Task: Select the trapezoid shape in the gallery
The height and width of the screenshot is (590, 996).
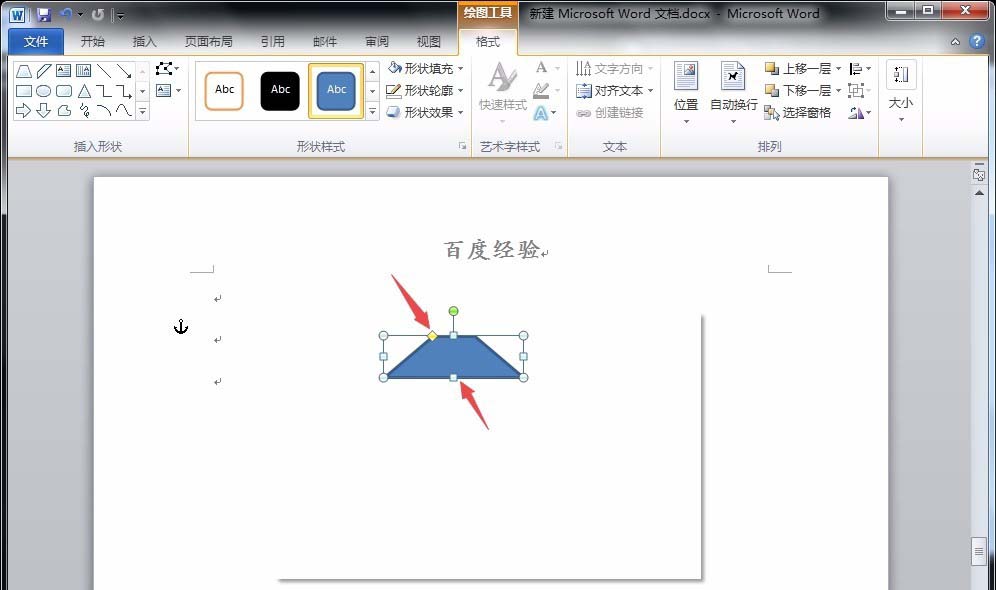Action: [24, 70]
